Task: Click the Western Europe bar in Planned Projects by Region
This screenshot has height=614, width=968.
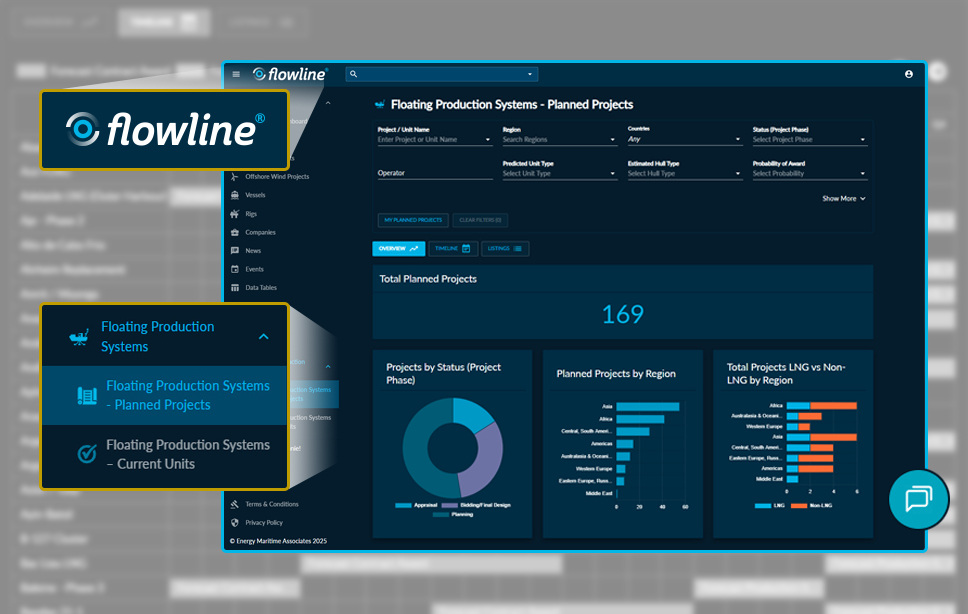Action: coord(621,469)
